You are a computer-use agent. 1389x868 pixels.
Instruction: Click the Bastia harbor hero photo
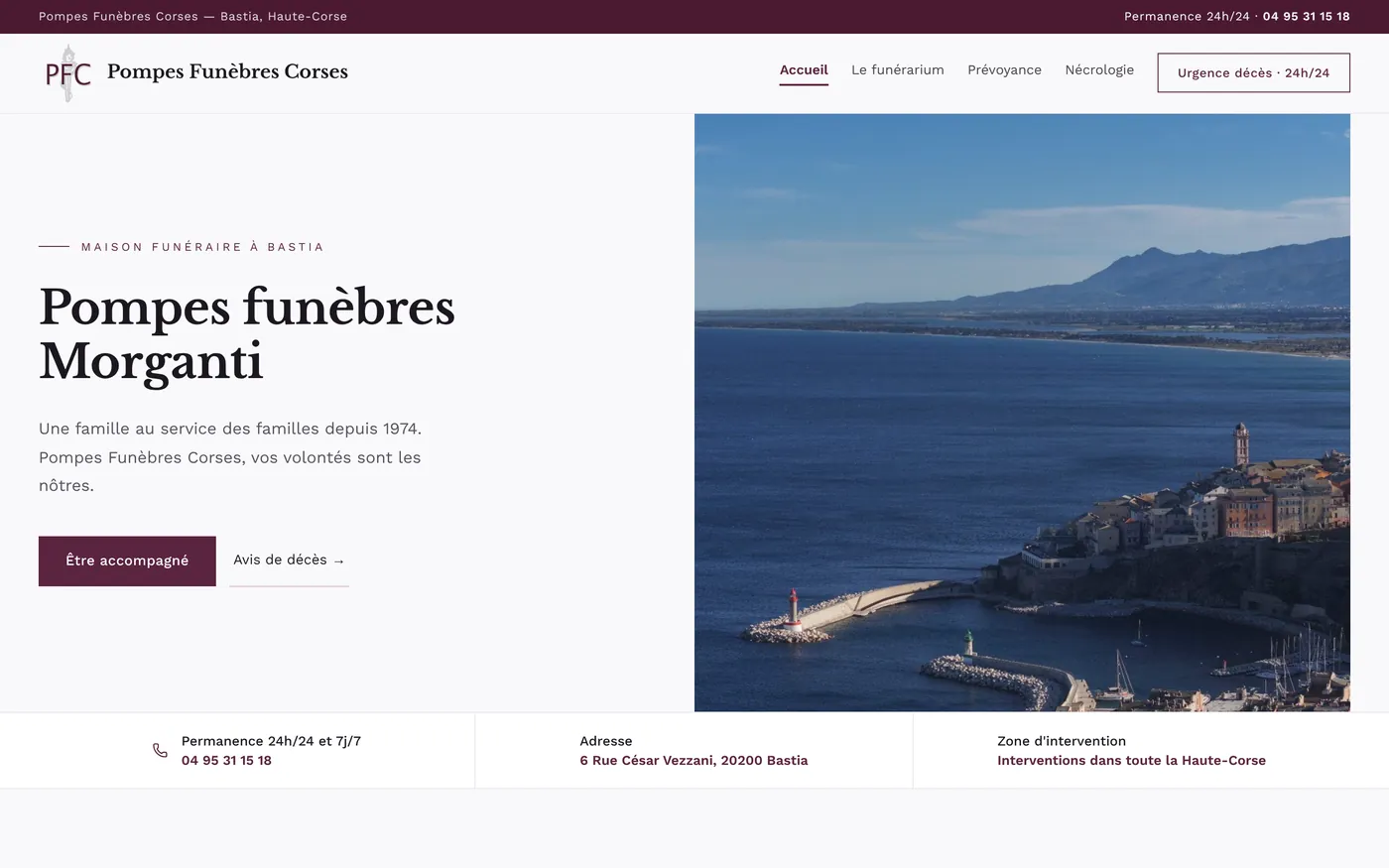pyautogui.click(x=1022, y=413)
